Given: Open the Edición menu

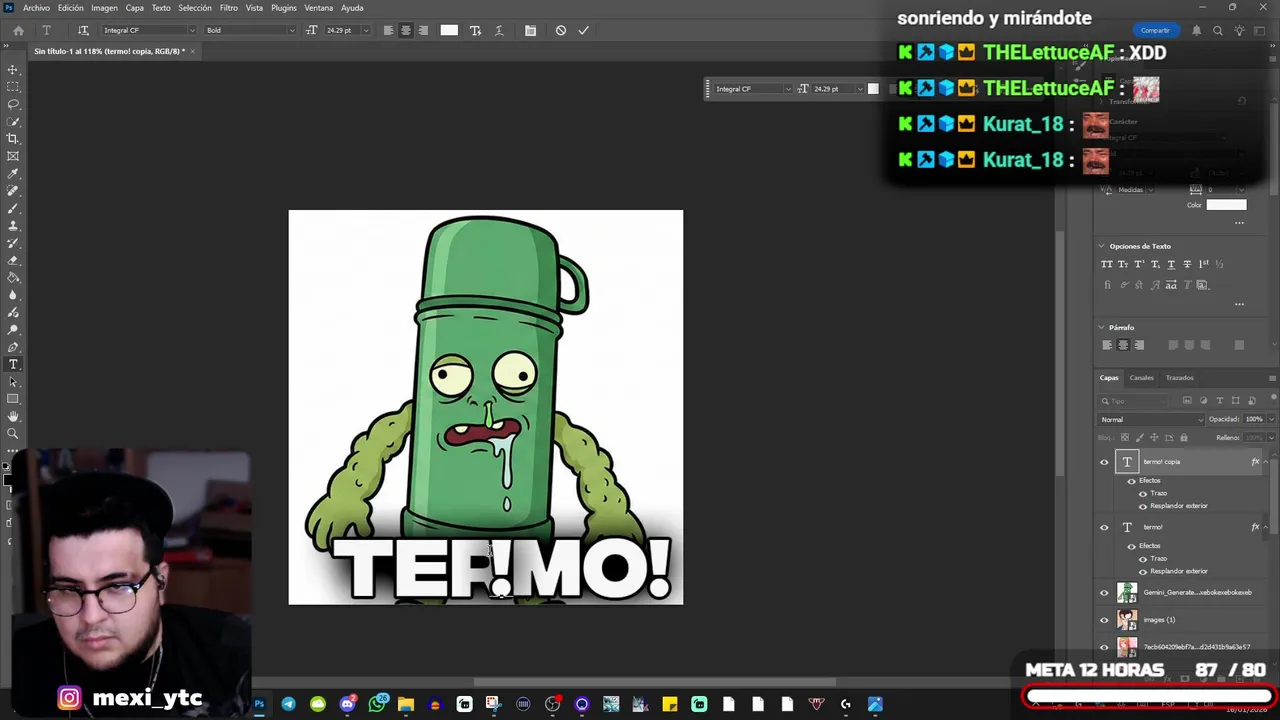Looking at the screenshot, I should 71,8.
